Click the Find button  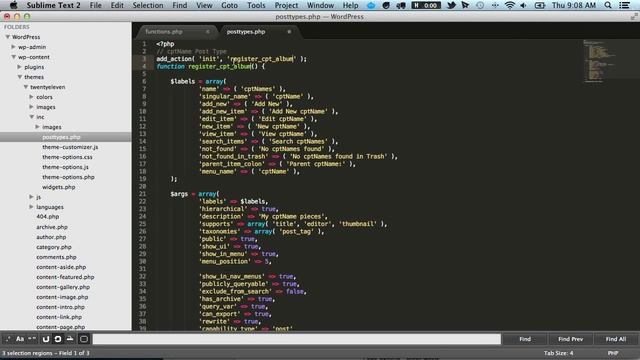(525, 339)
